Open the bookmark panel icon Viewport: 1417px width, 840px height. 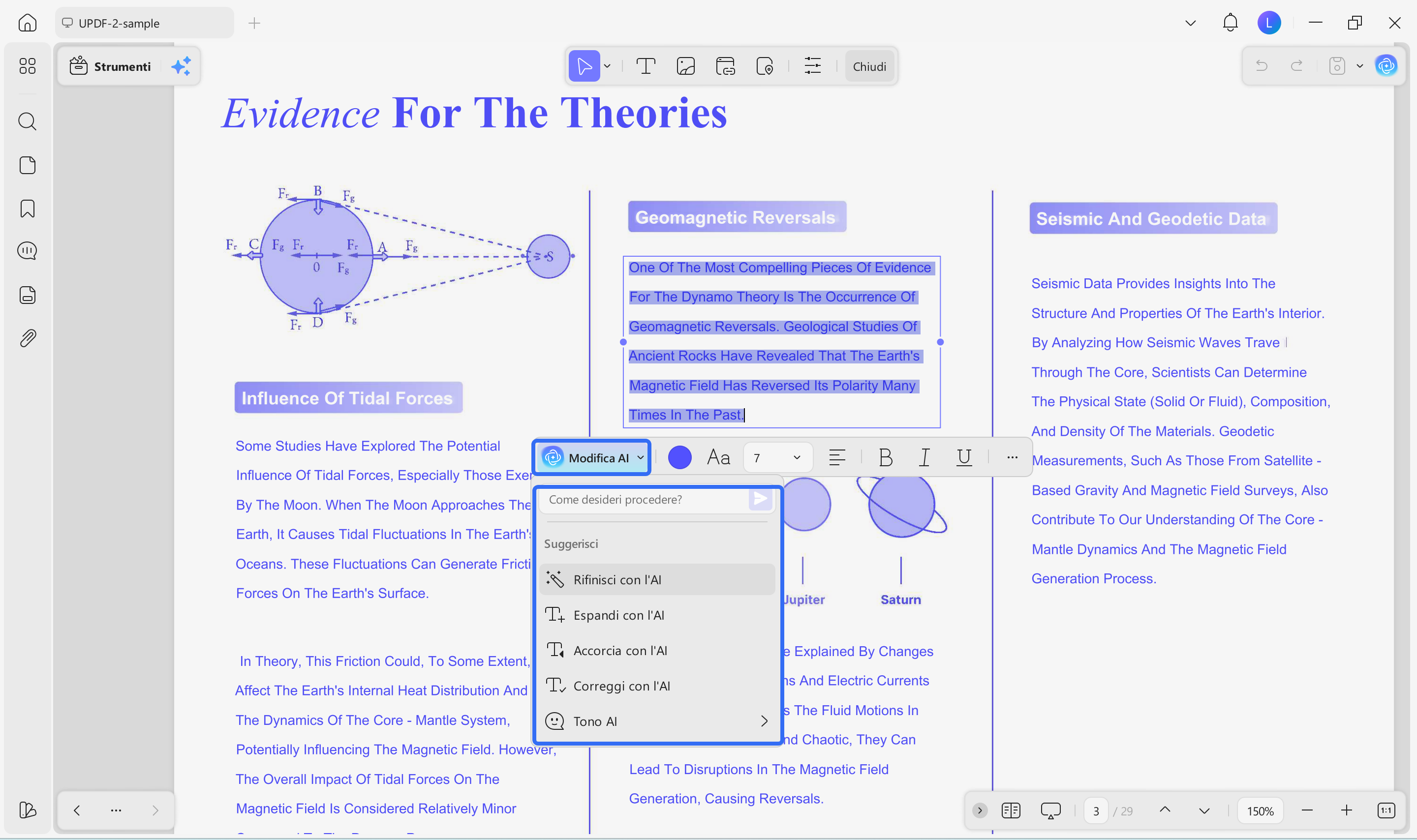(27, 209)
